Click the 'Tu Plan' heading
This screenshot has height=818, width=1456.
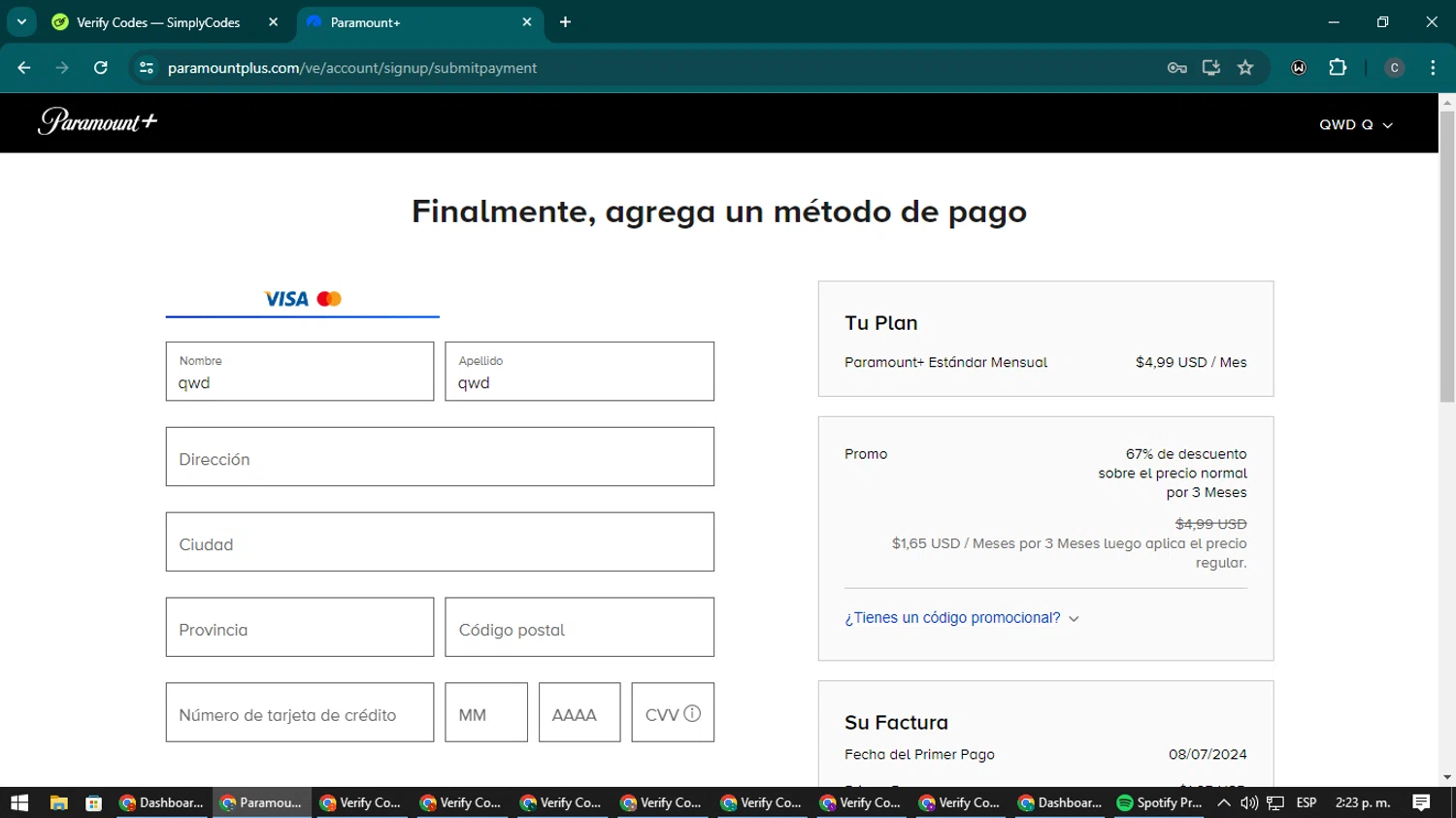(x=880, y=323)
